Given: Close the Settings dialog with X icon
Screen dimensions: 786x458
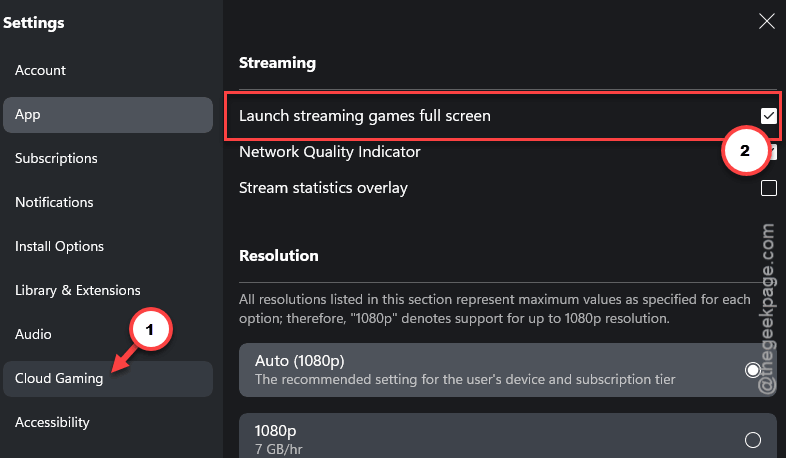Looking at the screenshot, I should (766, 22).
